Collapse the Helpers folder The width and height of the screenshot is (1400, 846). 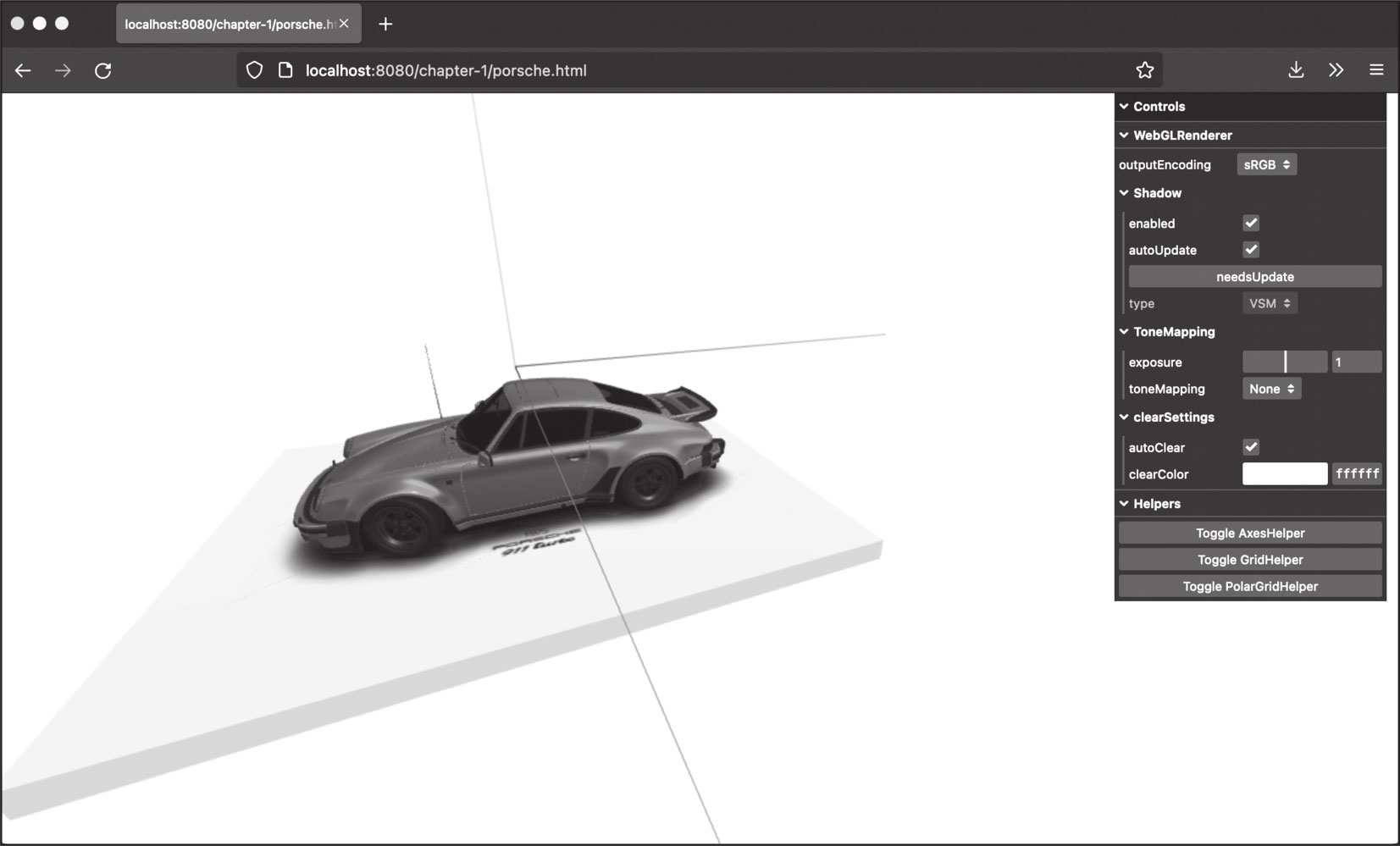tap(1155, 504)
